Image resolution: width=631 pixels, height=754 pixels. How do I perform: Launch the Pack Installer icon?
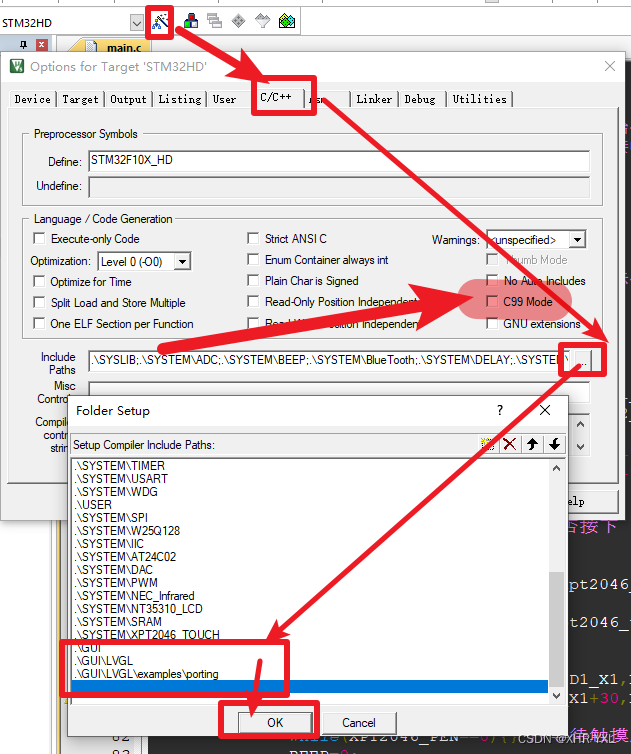(287, 21)
